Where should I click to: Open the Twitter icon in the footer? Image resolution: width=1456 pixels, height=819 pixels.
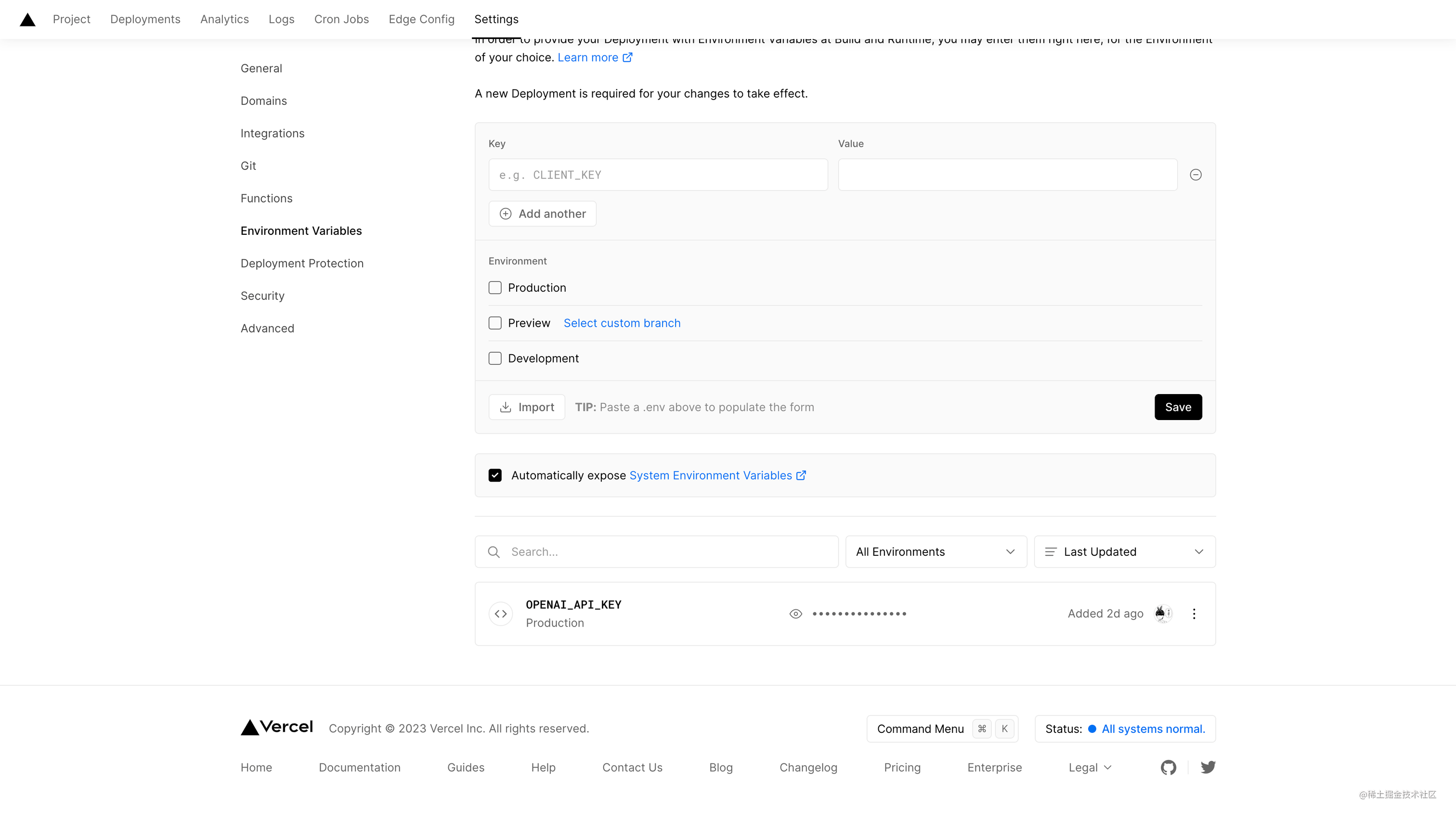1208,767
